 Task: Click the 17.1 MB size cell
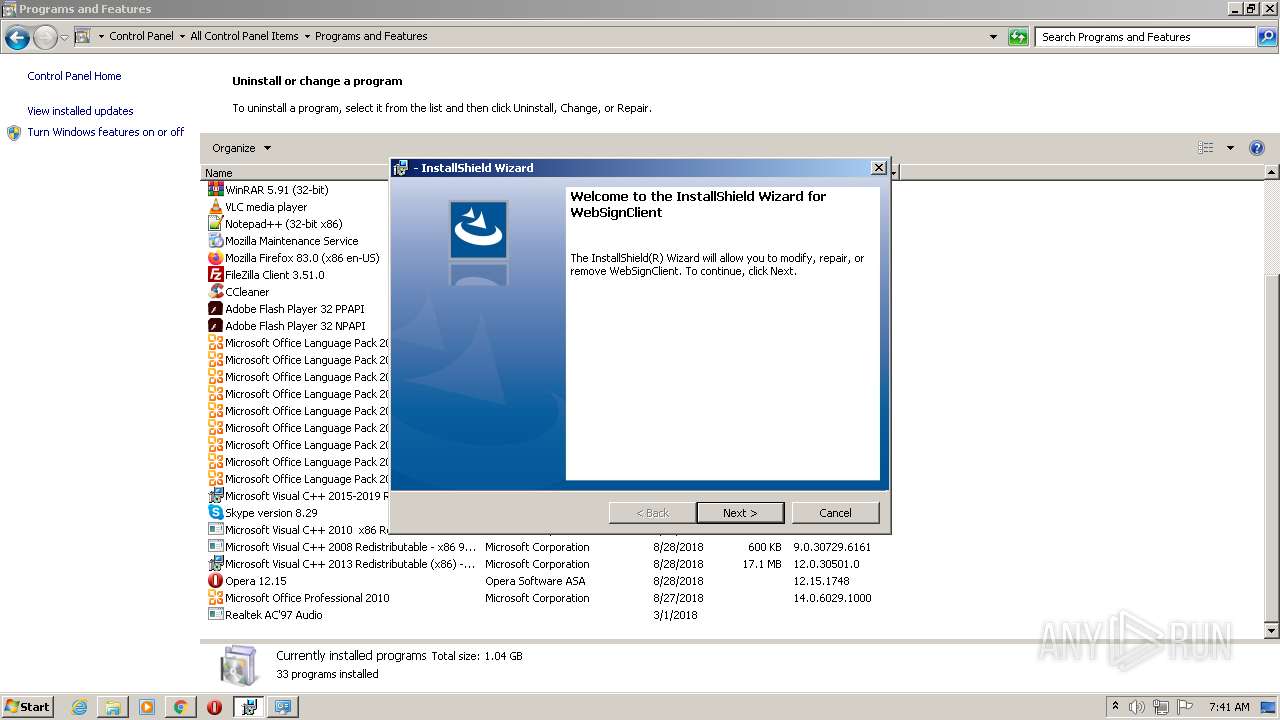[x=762, y=564]
